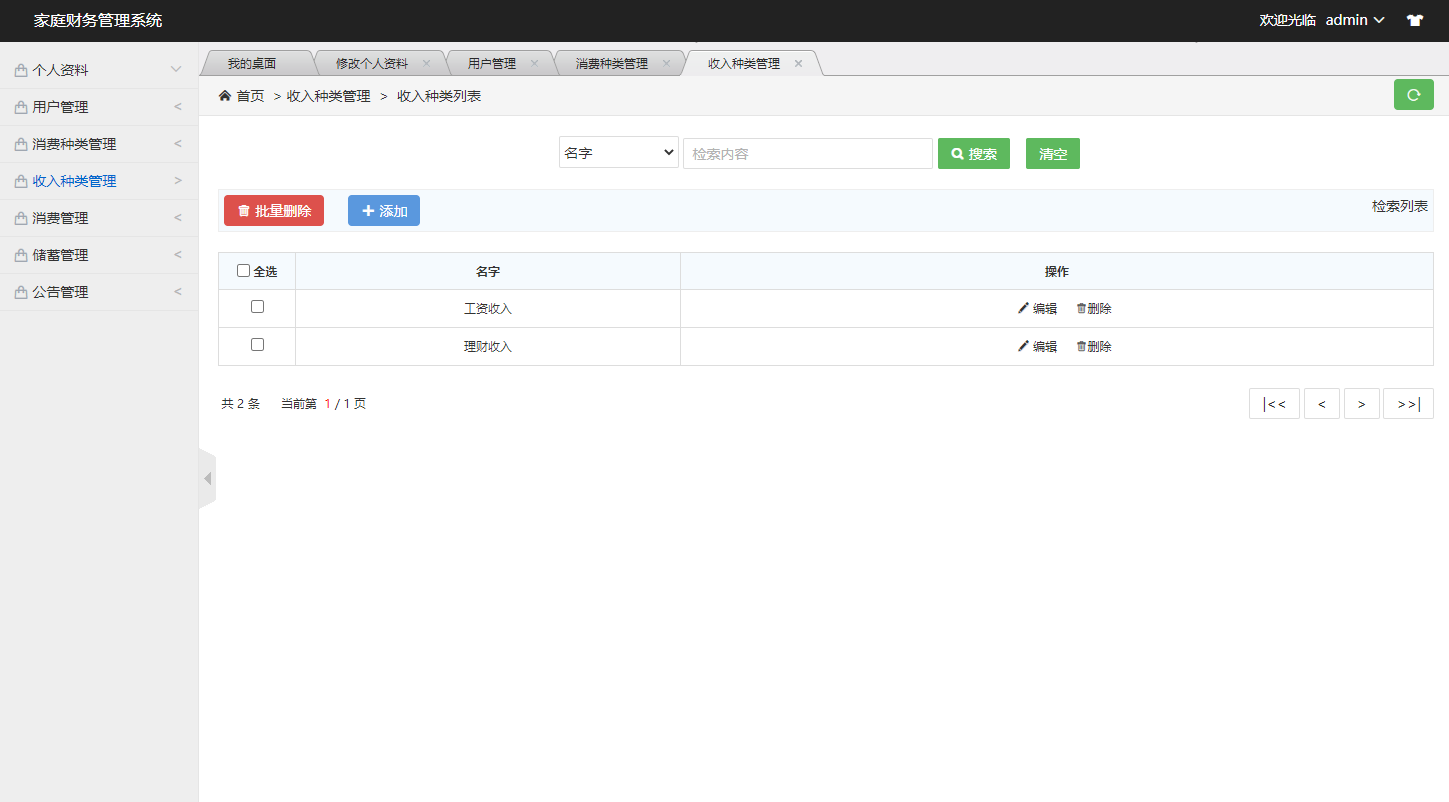Check the 全选 select-all checkbox
The height and width of the screenshot is (802, 1449).
click(x=243, y=270)
